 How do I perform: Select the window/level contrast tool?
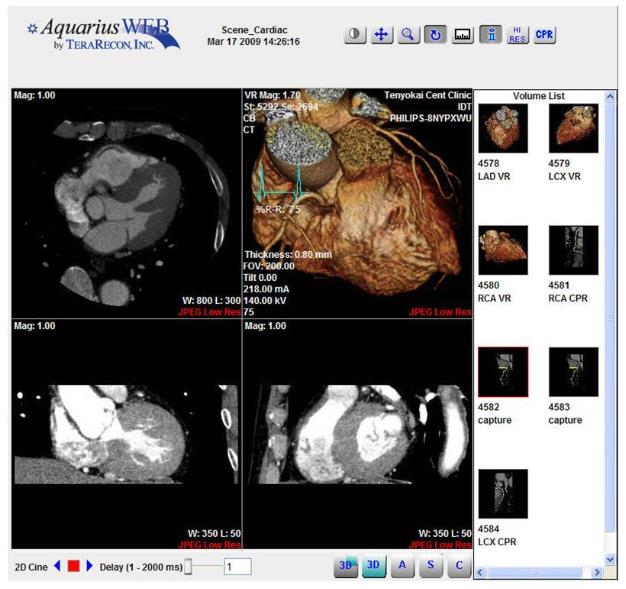(357, 34)
